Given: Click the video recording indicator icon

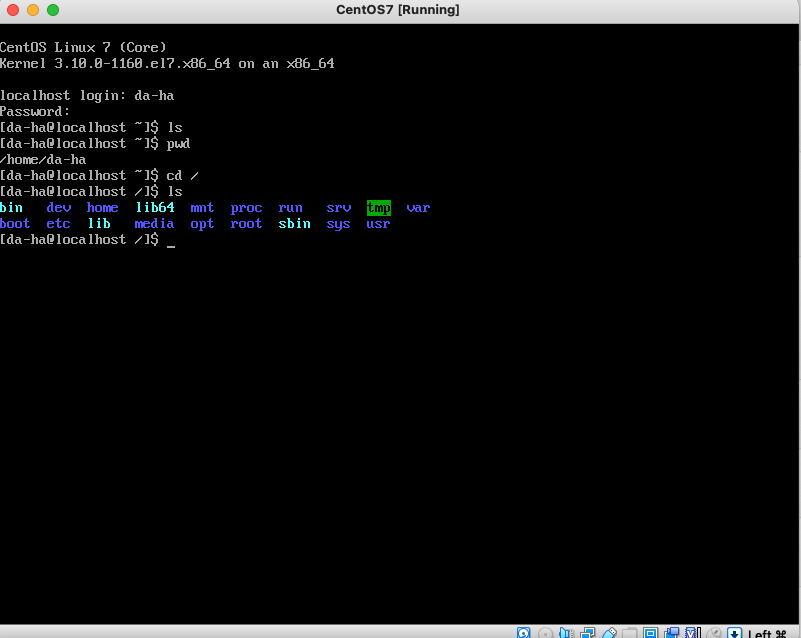Looking at the screenshot, I should (672, 633).
